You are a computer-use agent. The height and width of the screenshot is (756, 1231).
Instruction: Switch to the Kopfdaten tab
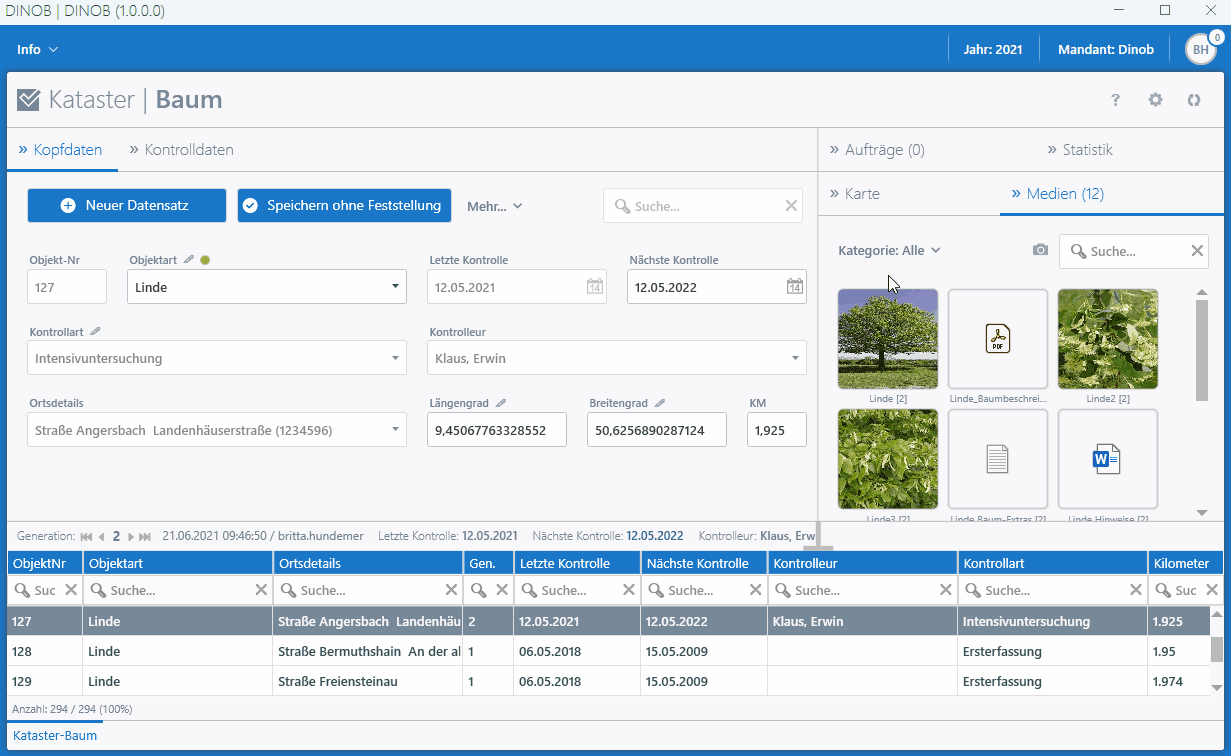click(x=61, y=150)
